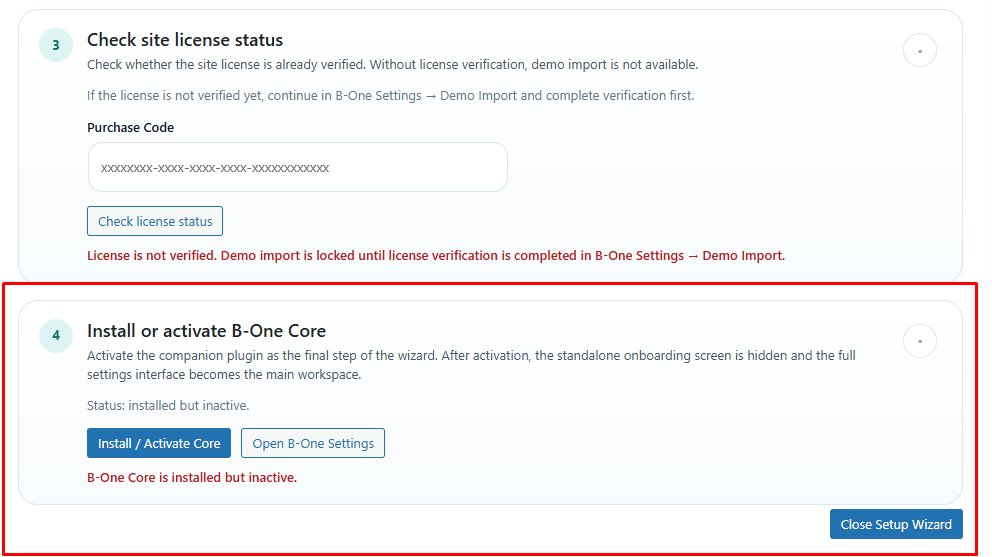Click the step 3 number badge

tap(55, 45)
